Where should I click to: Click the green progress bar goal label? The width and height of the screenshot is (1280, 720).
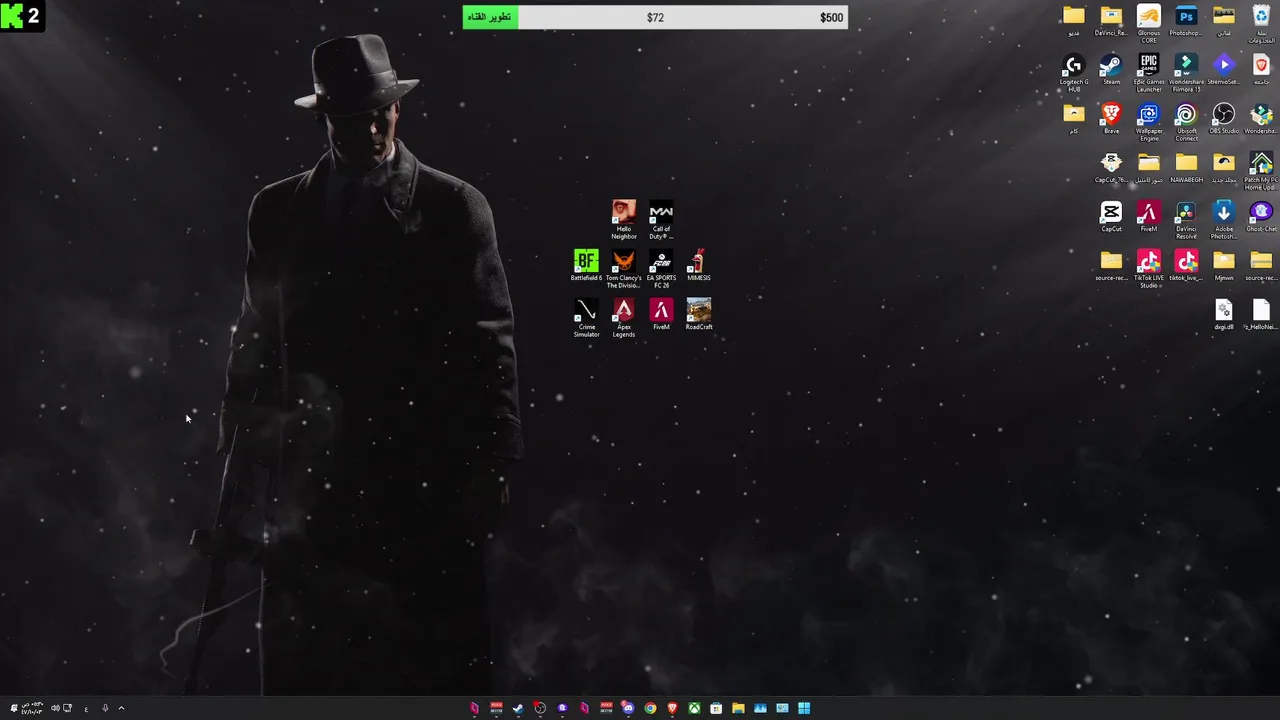click(x=490, y=17)
